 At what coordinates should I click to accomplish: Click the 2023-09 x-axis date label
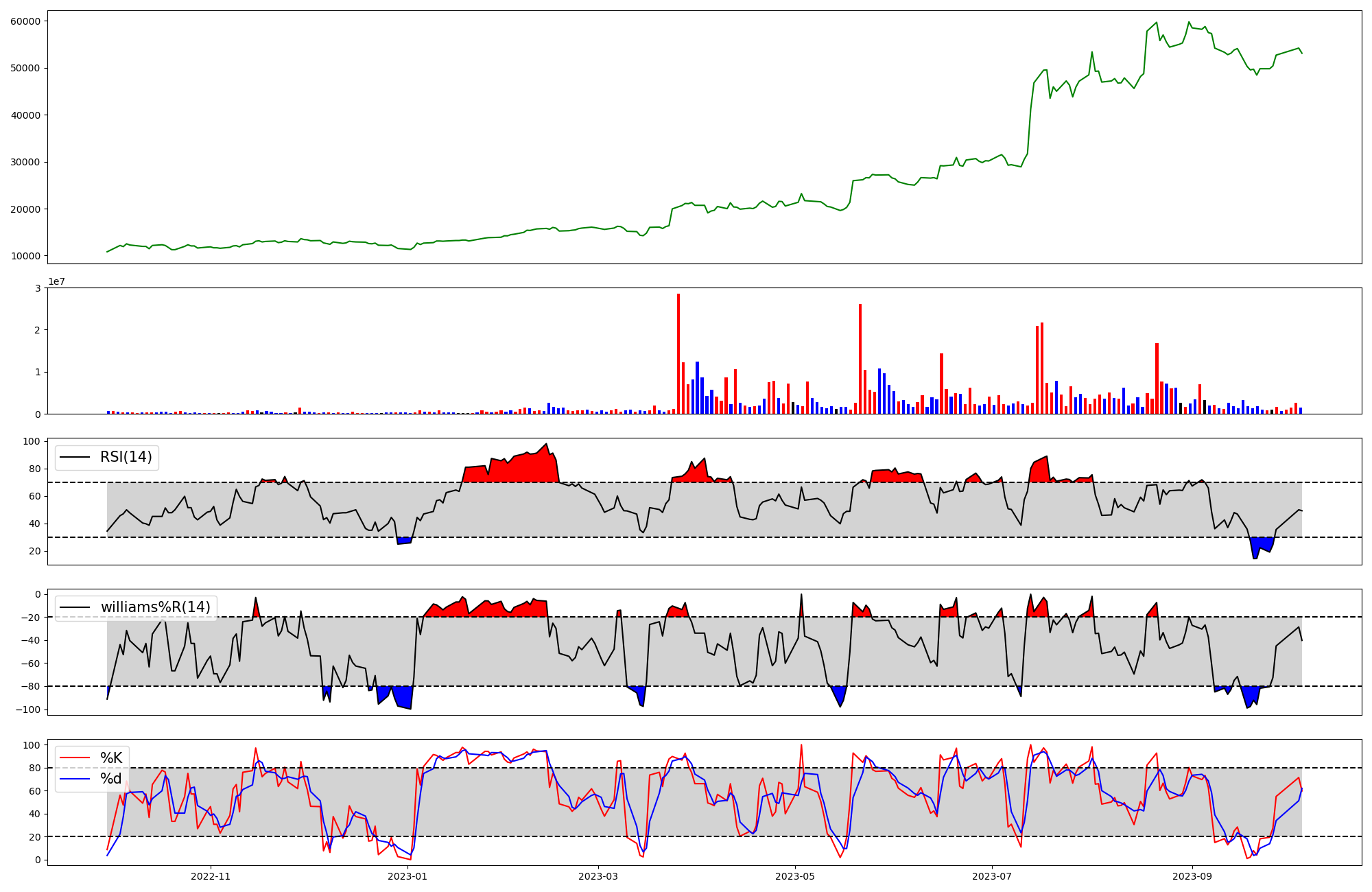point(1192,876)
